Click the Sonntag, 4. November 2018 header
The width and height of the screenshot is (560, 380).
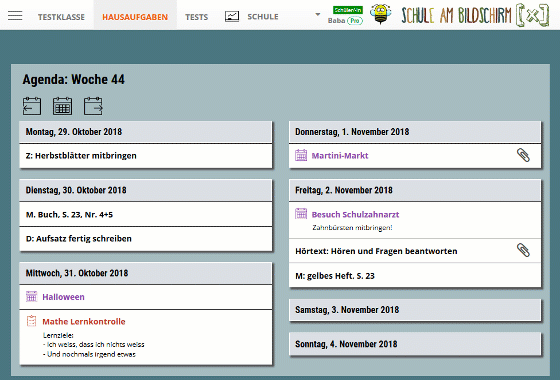[x=415, y=344]
